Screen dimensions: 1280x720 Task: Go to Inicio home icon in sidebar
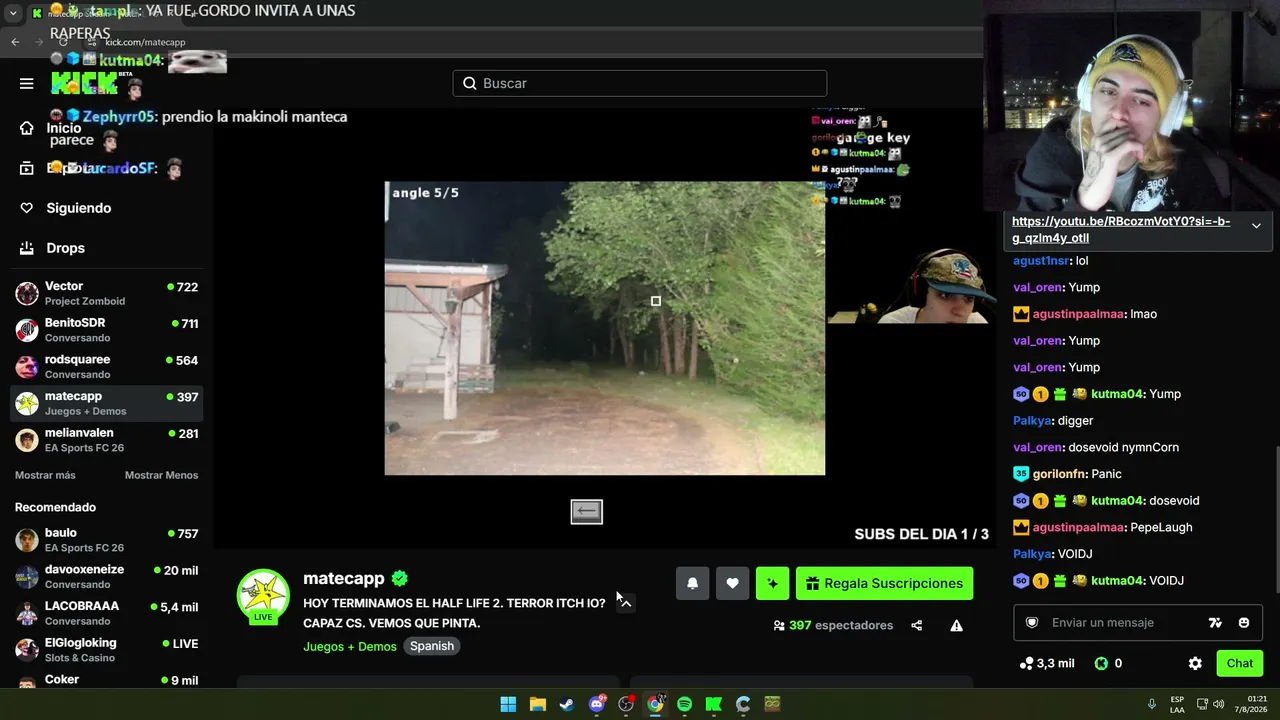(x=27, y=128)
